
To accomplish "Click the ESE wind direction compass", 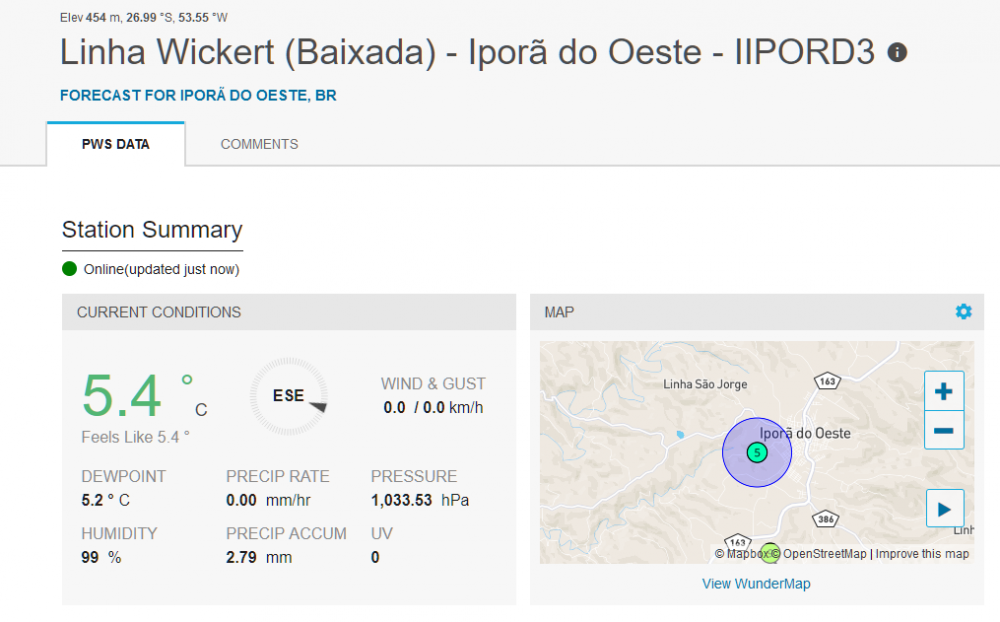I will [289, 397].
